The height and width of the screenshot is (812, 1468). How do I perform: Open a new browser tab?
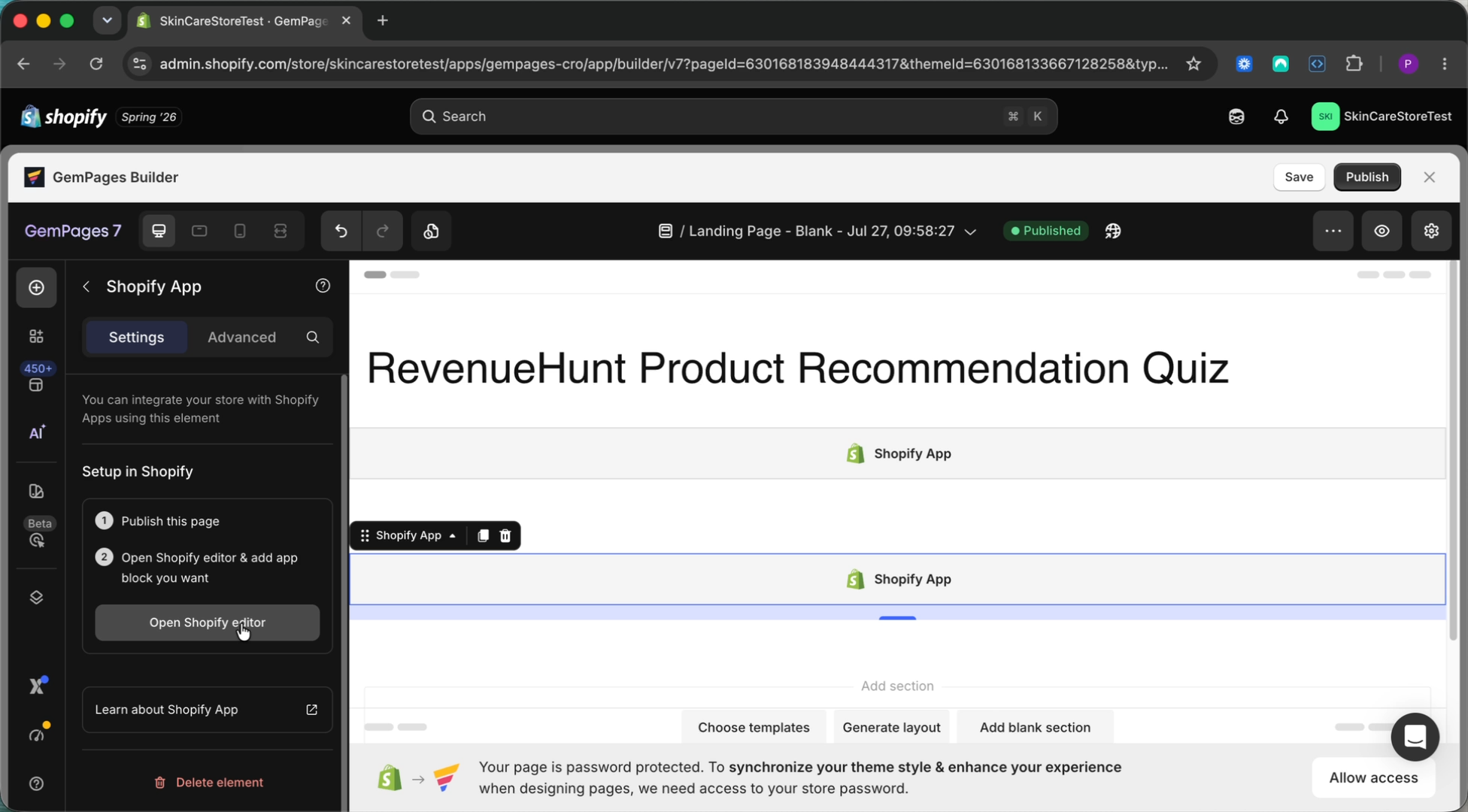tap(383, 20)
